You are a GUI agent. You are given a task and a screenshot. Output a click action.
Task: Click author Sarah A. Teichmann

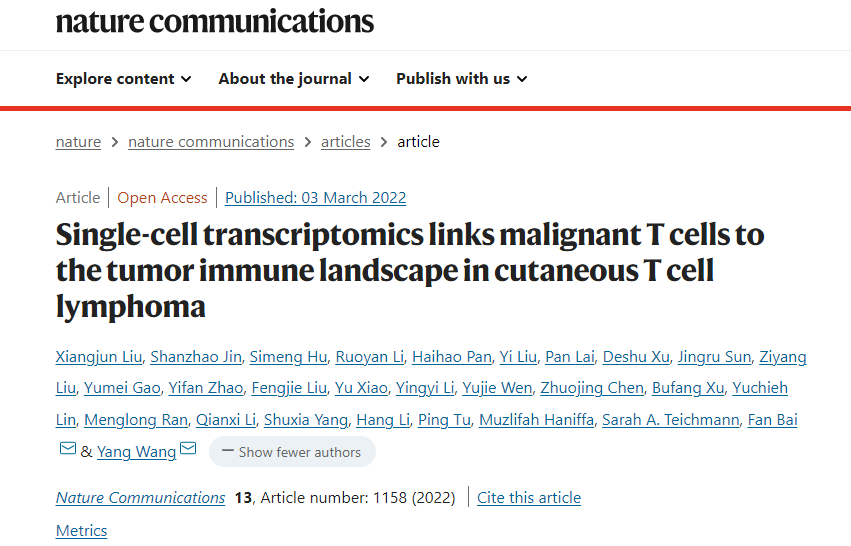[x=669, y=420]
